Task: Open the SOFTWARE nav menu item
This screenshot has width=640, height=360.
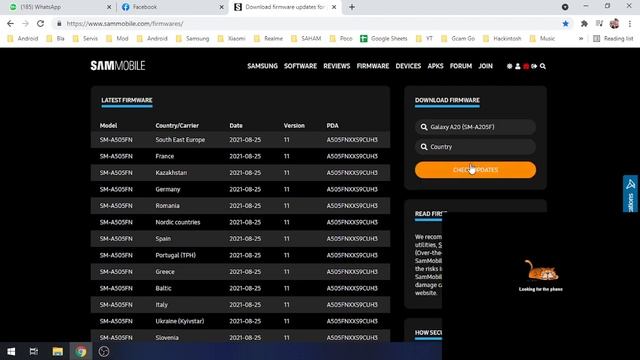Action: [x=300, y=66]
